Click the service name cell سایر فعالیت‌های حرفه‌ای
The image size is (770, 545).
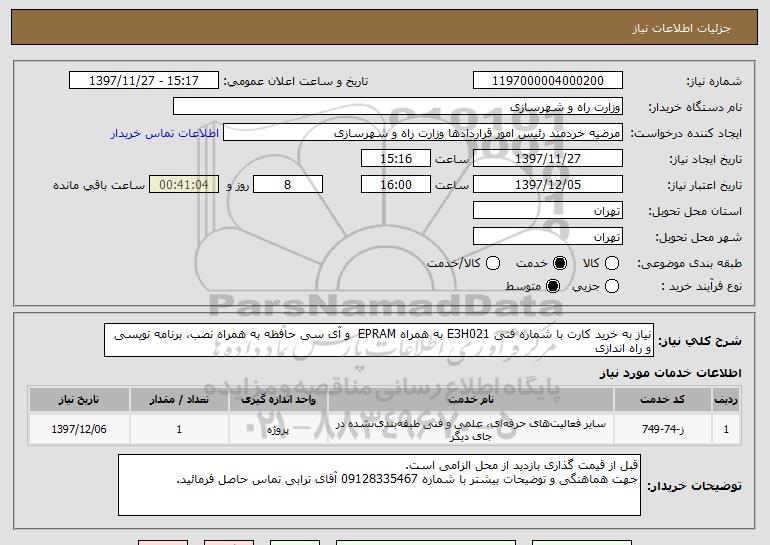(470, 430)
